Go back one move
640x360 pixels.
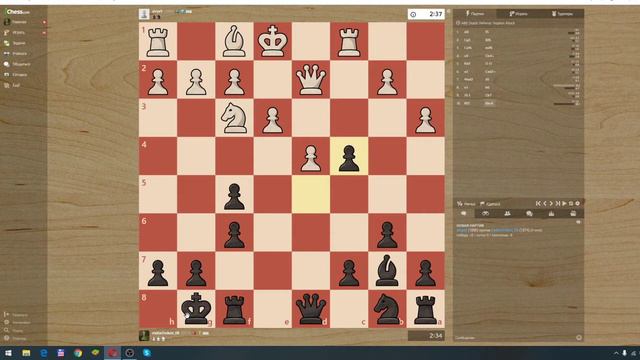coord(544,203)
